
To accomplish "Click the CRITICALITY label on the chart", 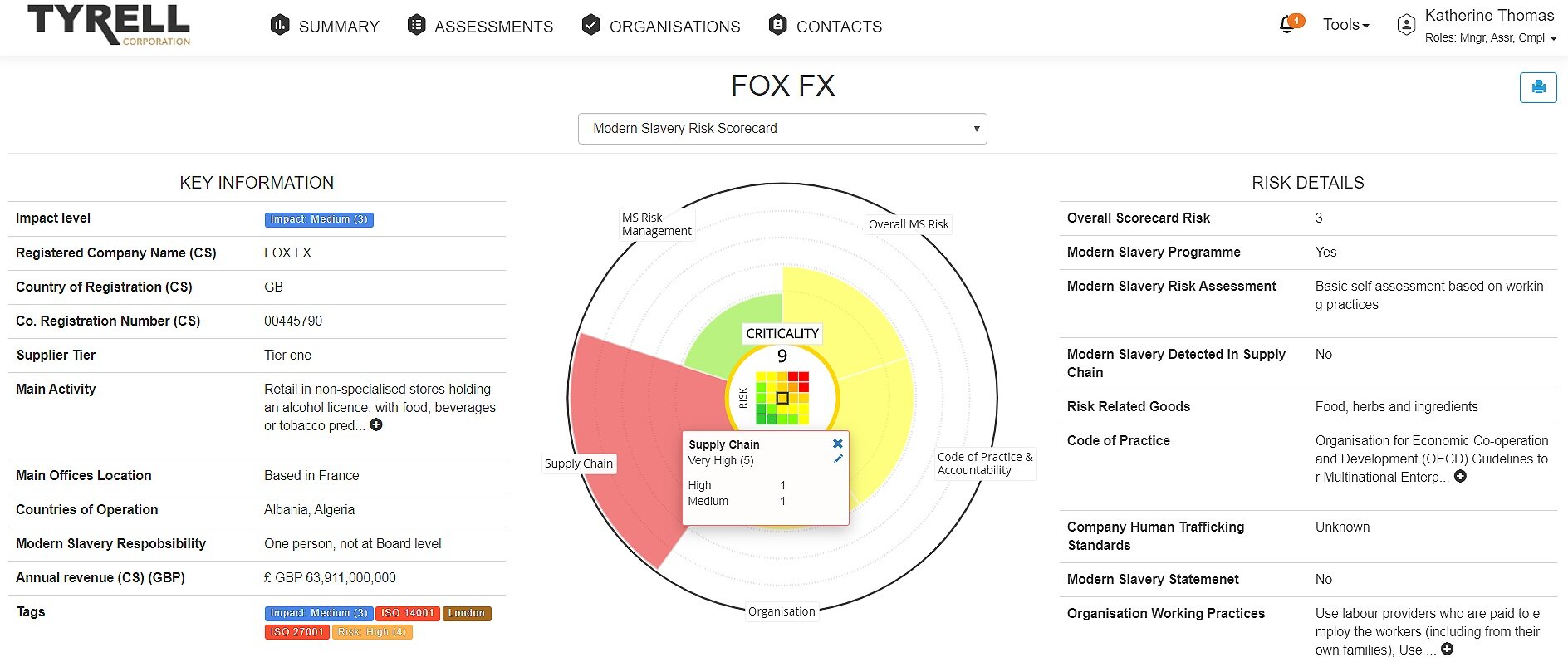I will (x=782, y=333).
